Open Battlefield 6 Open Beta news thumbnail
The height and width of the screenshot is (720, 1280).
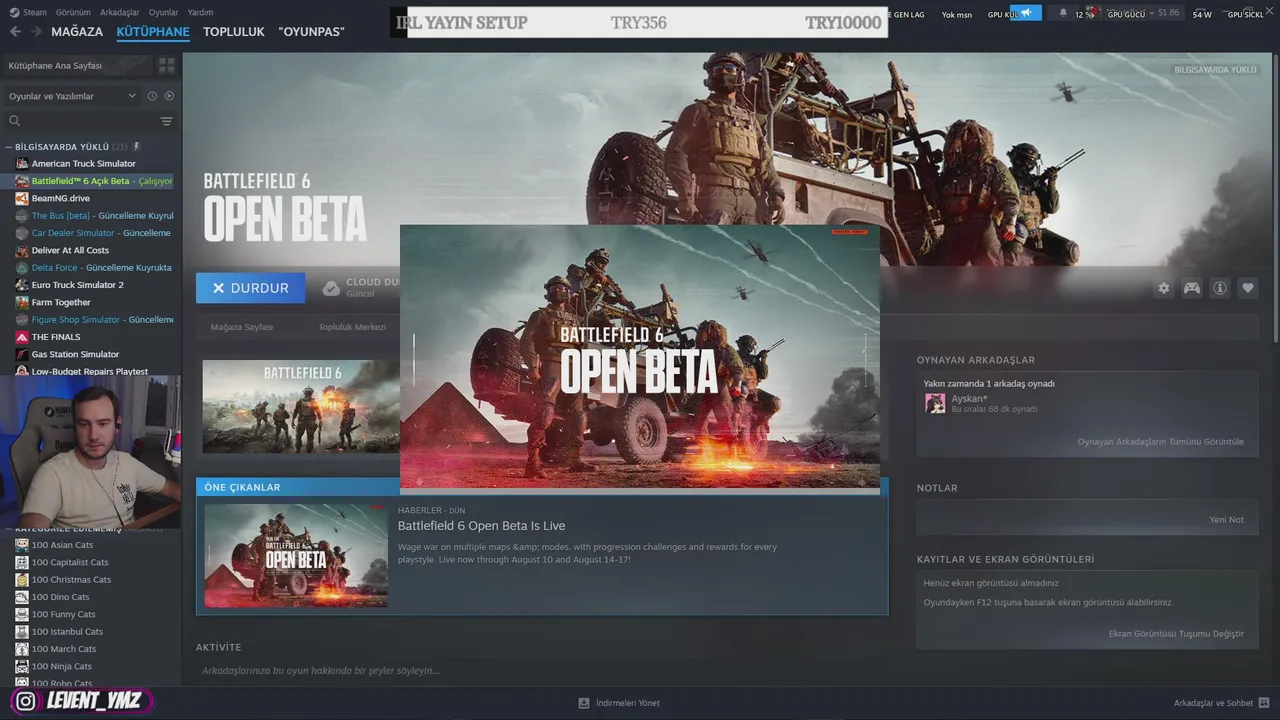click(x=296, y=556)
